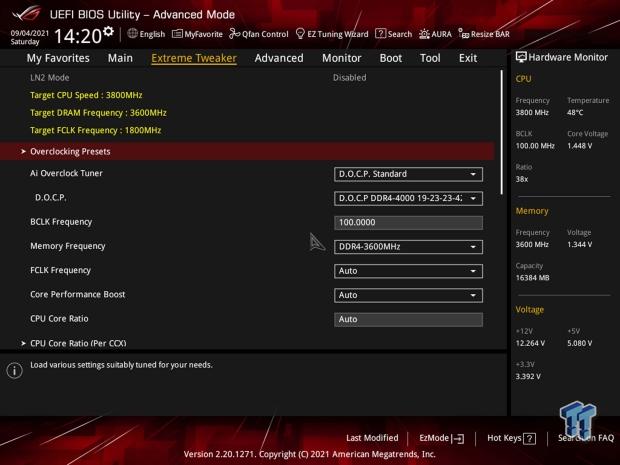Click BCLK 100.00 MHz monitor value
Image resolution: width=620 pixels, height=465 pixels.
535,146
